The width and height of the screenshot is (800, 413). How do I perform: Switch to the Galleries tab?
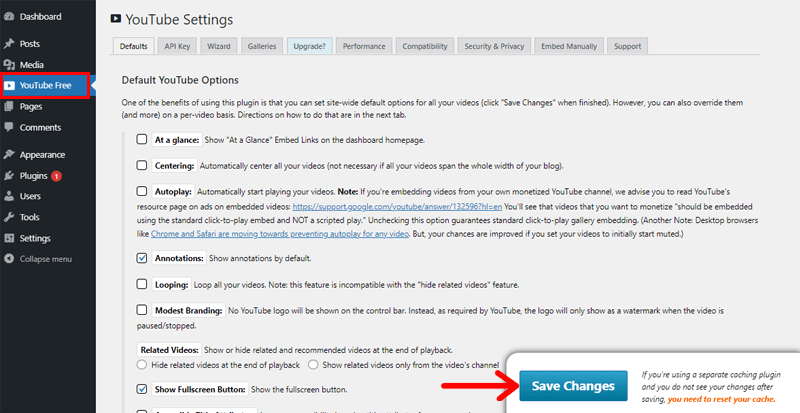click(x=262, y=46)
